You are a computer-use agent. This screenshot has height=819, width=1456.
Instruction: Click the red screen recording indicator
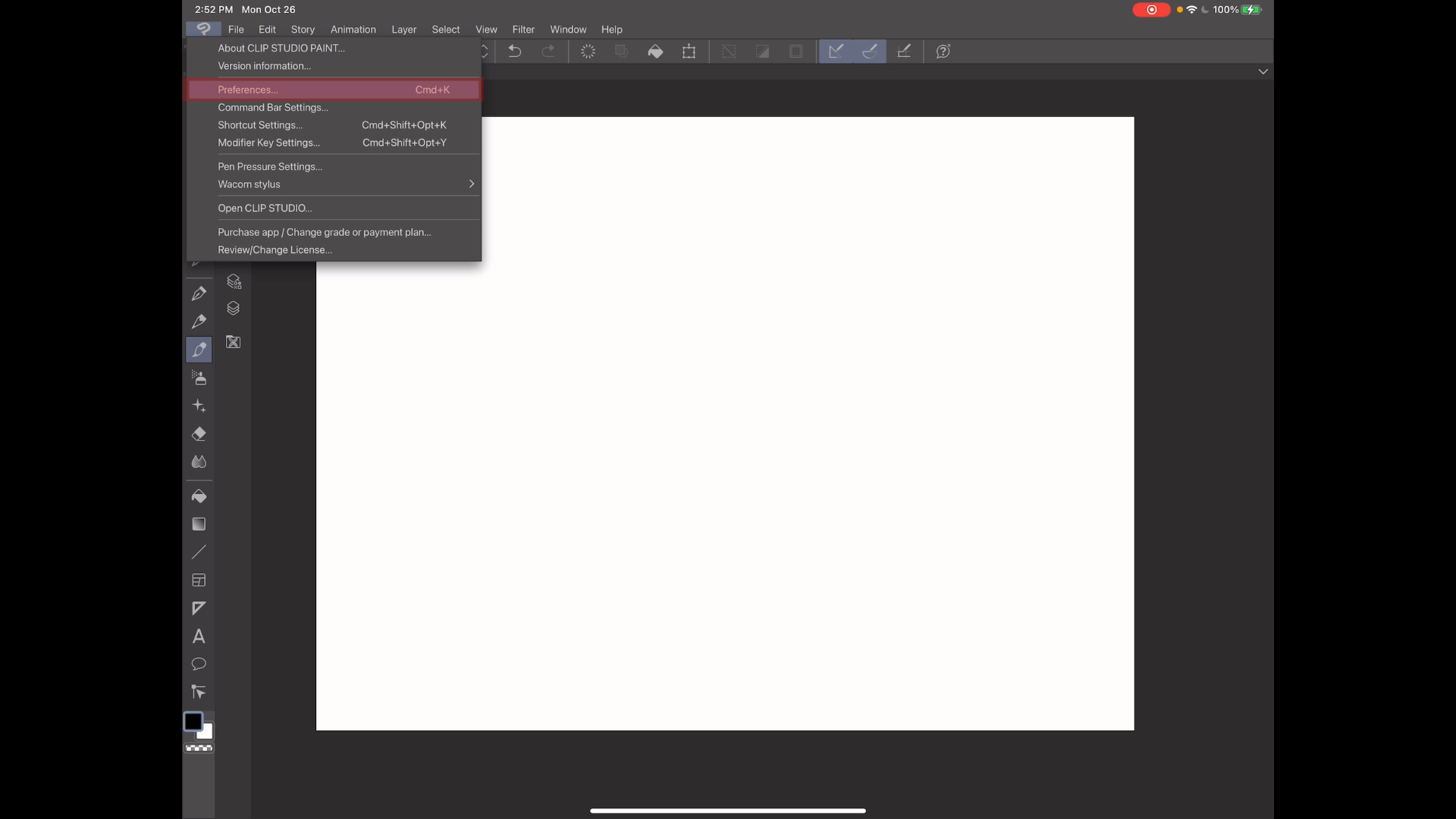pyautogui.click(x=1151, y=10)
